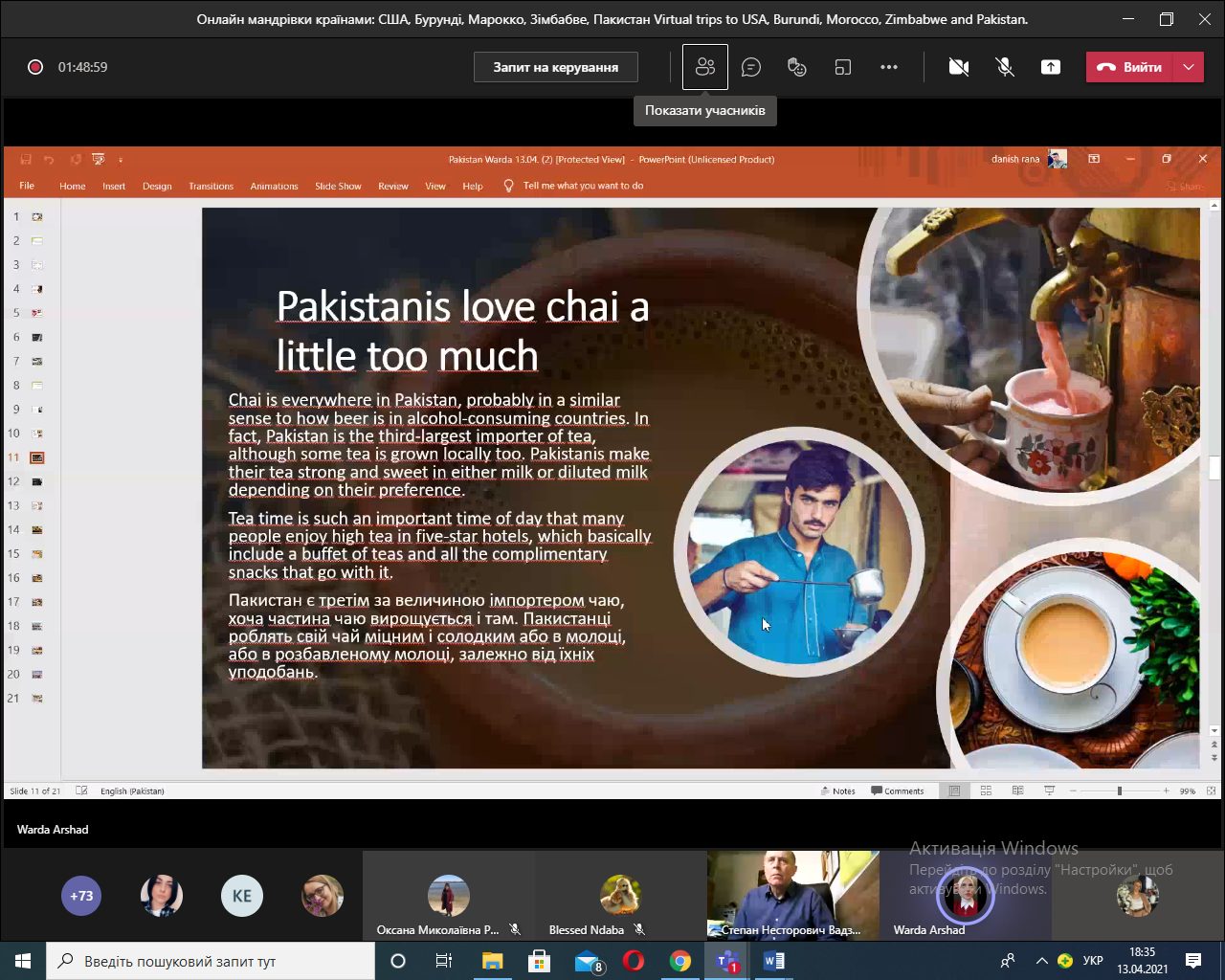
Task: Show the participants panel
Action: 705,67
